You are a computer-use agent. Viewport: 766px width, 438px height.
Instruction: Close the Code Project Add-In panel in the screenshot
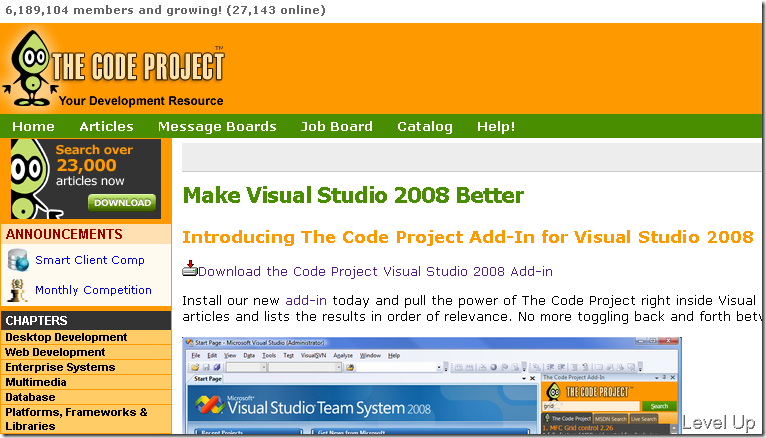coord(673,377)
